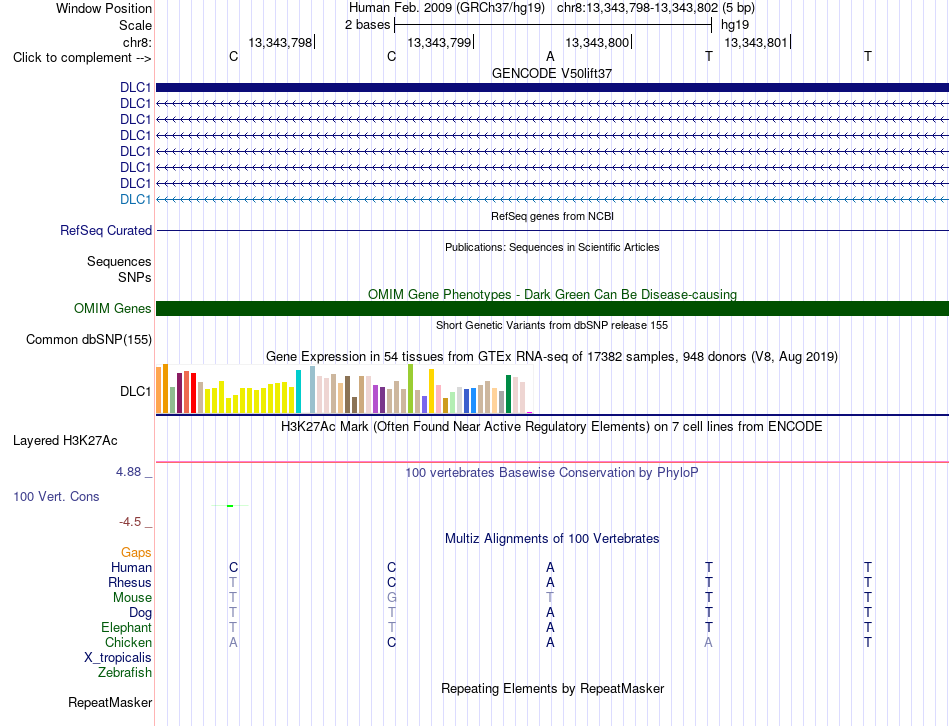Click the C base in the Chicken row
The width and height of the screenshot is (950, 726).
[391, 642]
